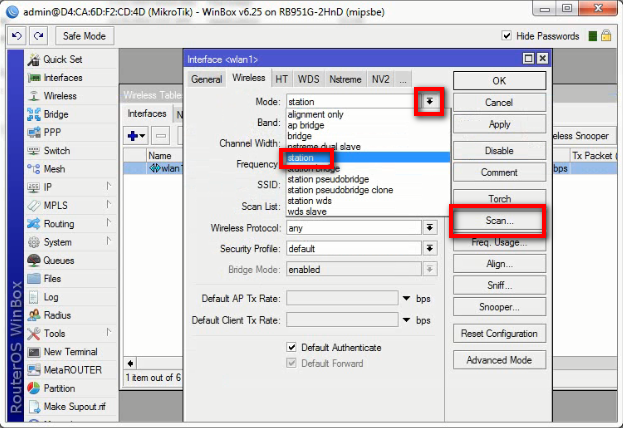The width and height of the screenshot is (623, 428).
Task: Open the Log icon in the sidebar
Action: point(34,297)
